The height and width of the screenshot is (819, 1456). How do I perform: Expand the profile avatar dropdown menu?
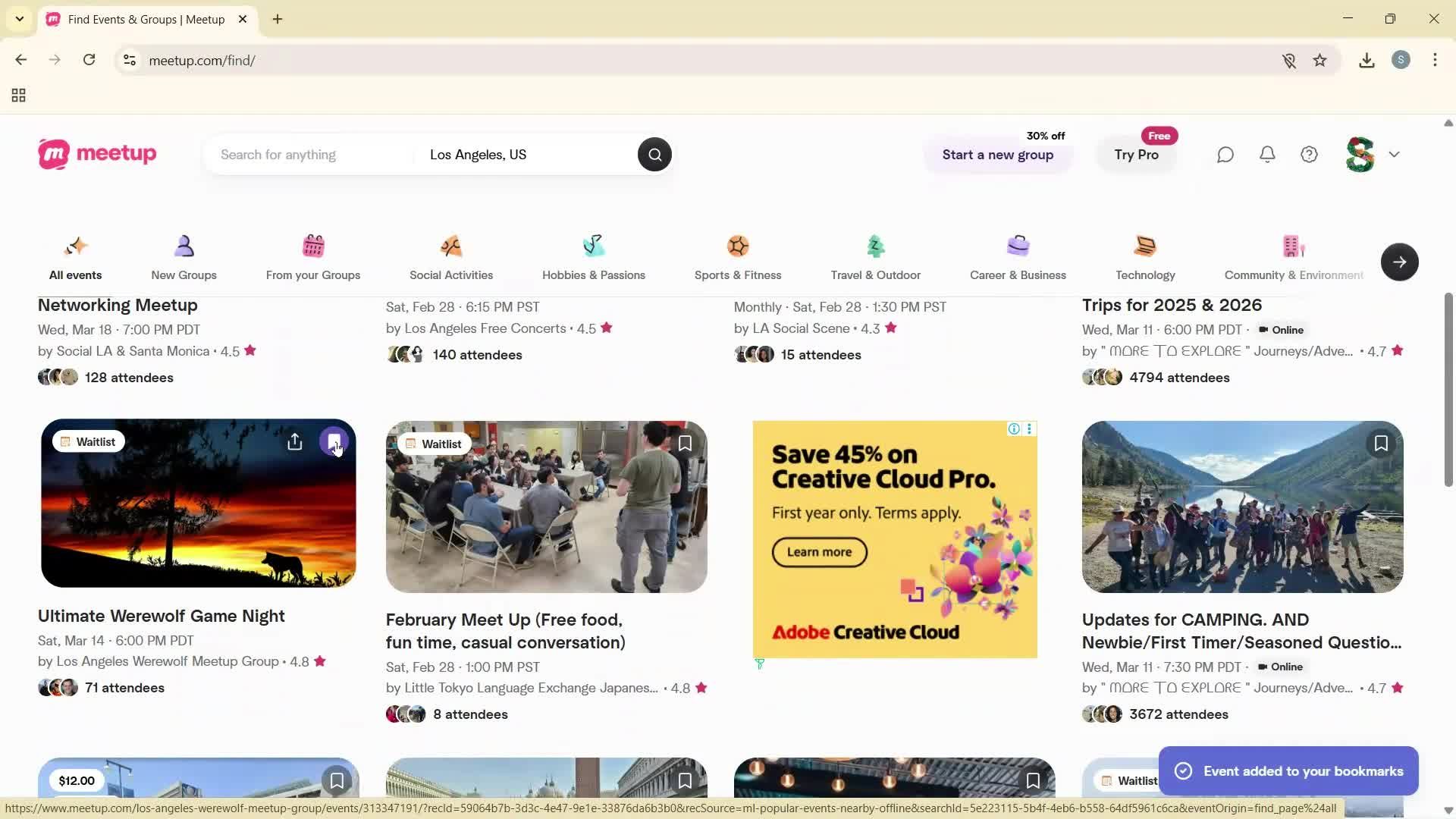pyautogui.click(x=1394, y=155)
